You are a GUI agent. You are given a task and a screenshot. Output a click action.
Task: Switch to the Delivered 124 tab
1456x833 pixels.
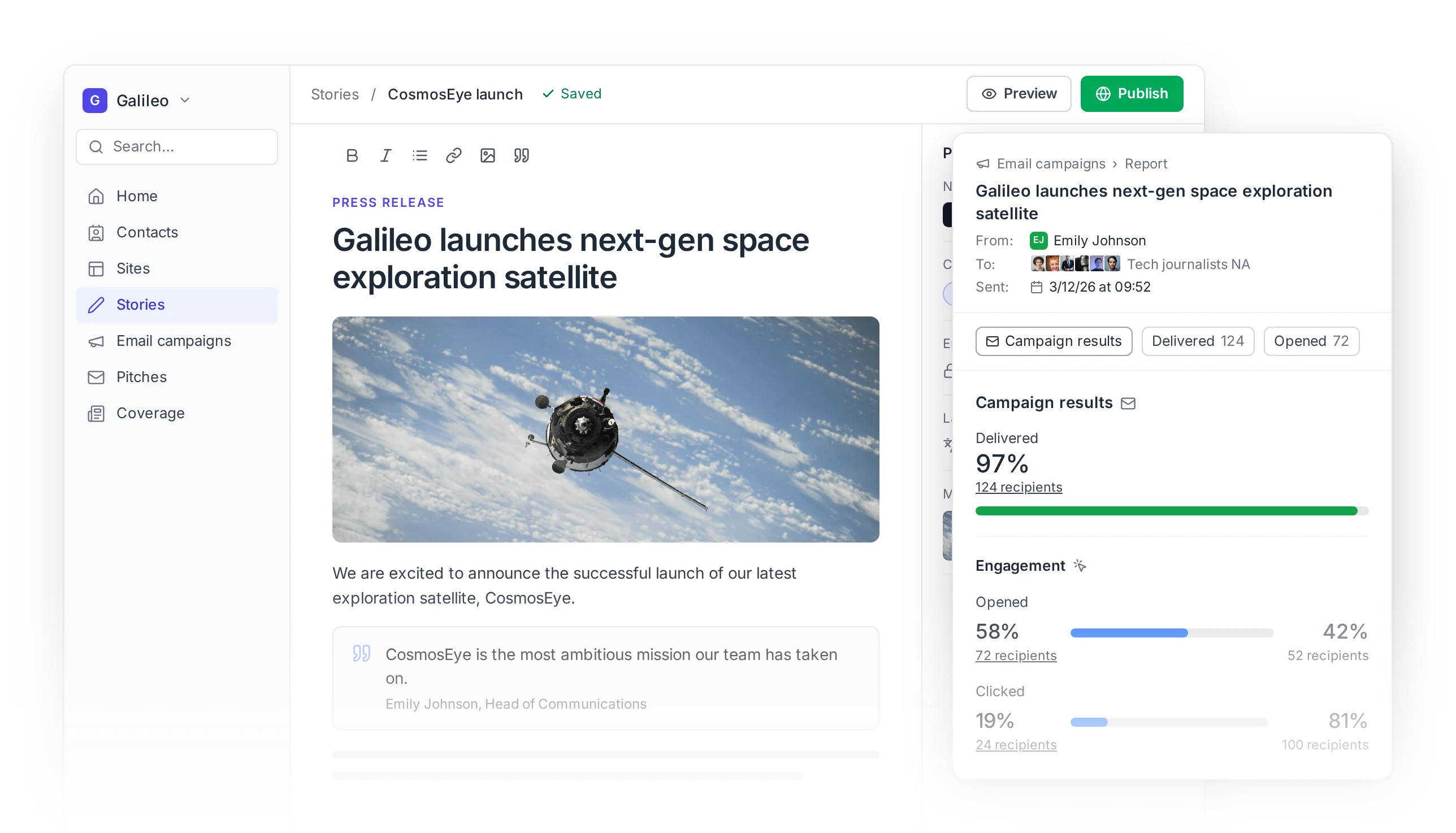pos(1198,341)
